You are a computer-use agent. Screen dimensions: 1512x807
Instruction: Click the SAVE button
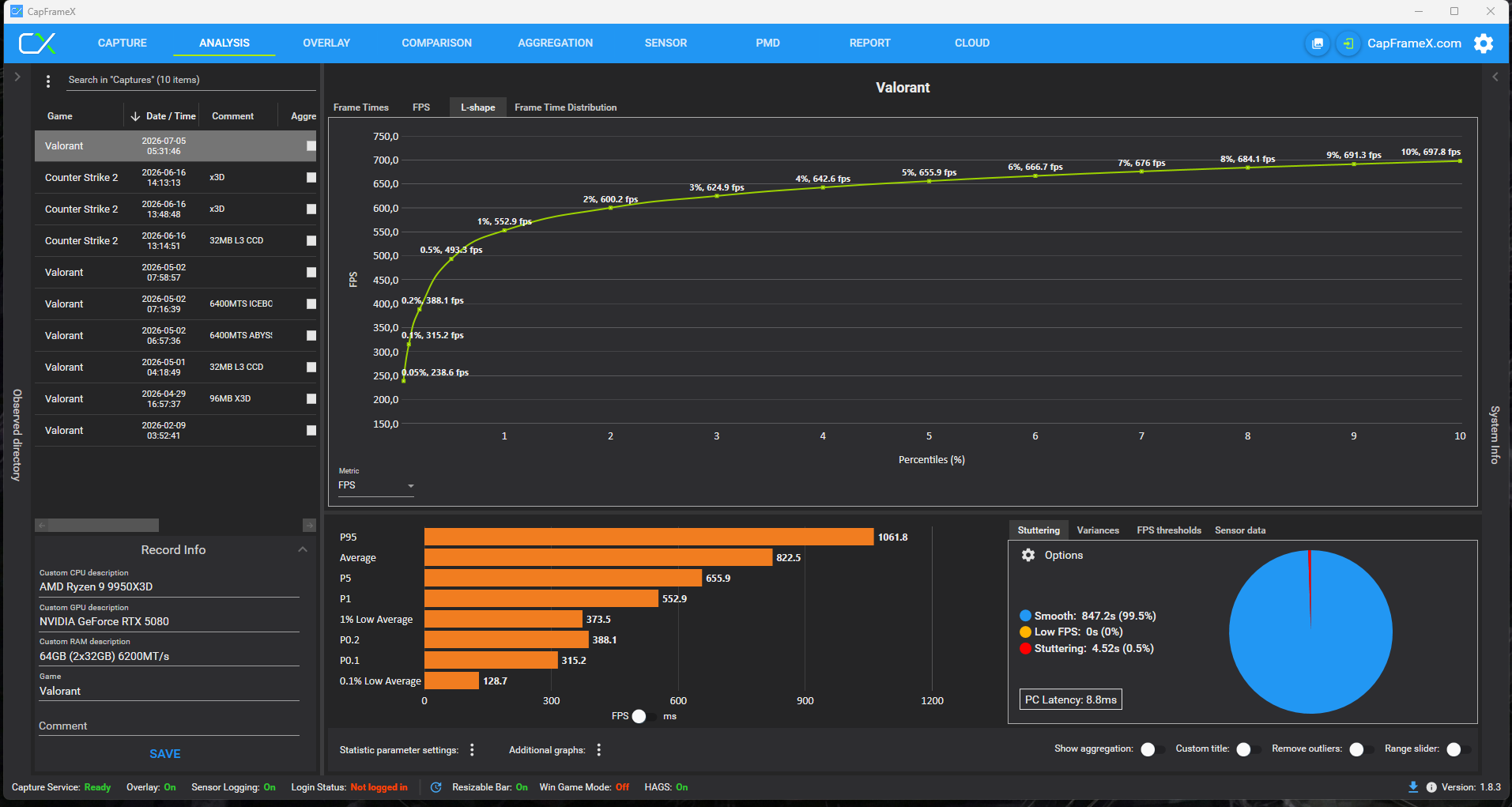165,754
